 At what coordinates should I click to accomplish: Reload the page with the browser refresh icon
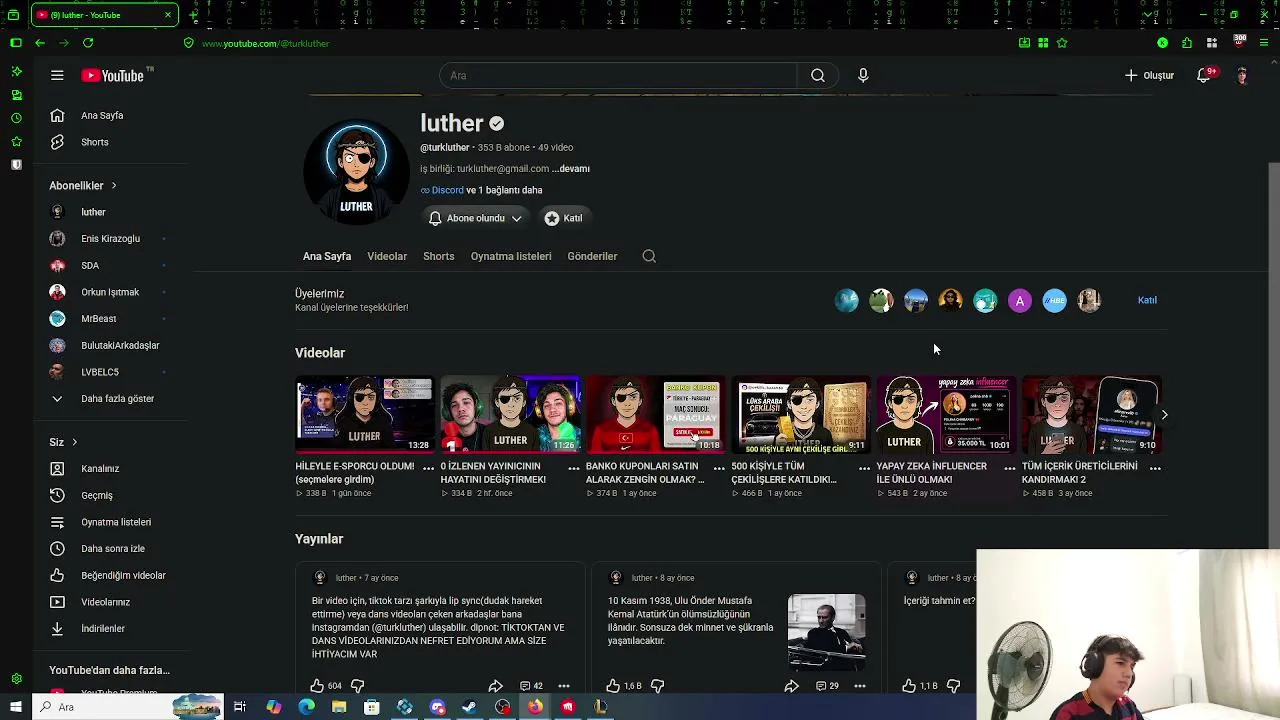88,43
